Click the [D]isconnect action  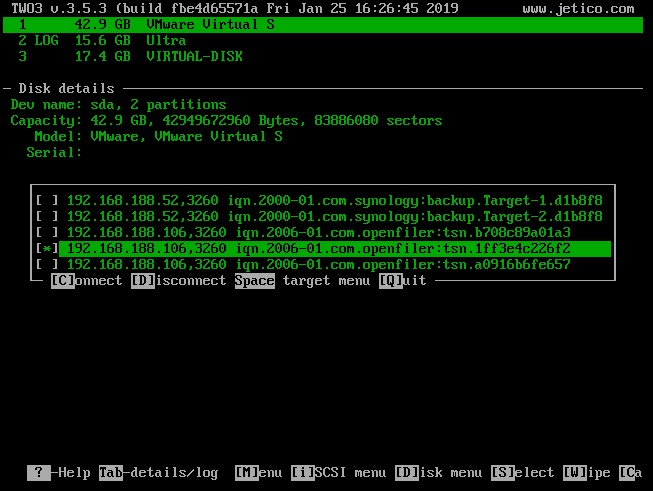click(179, 280)
